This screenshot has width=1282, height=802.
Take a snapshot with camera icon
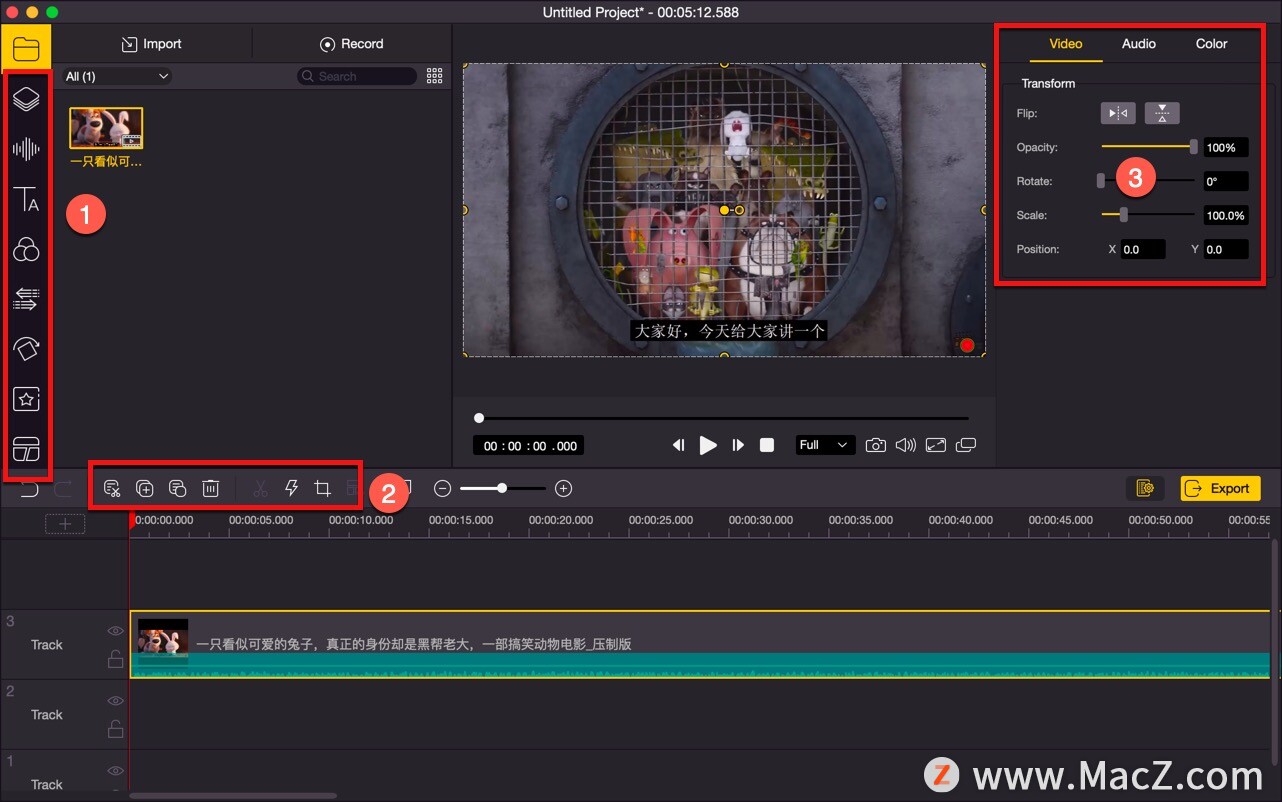[875, 445]
